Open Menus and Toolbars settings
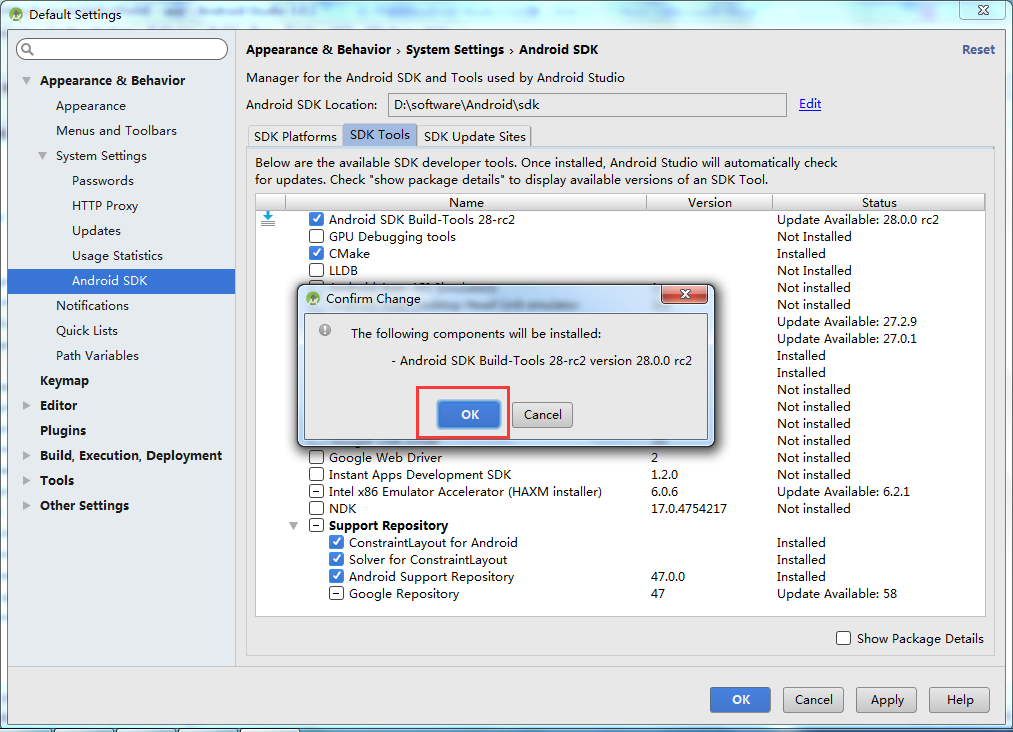This screenshot has height=732, width=1013. pyautogui.click(x=116, y=131)
